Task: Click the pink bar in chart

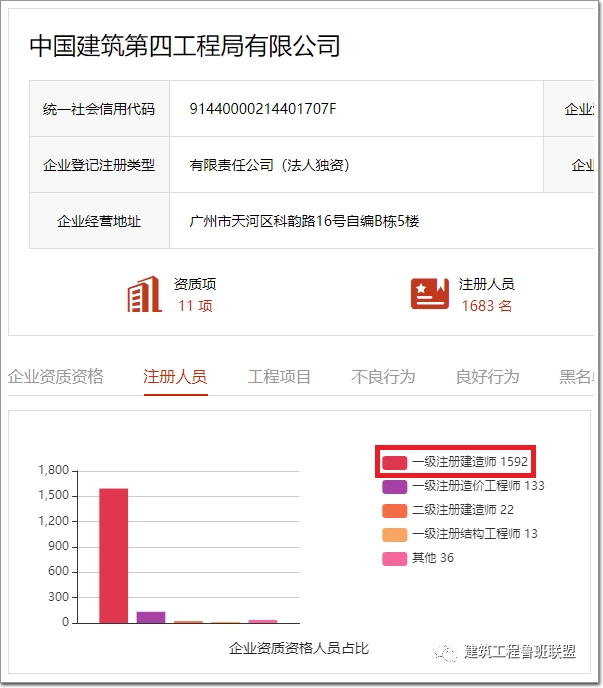Action: [x=263, y=621]
